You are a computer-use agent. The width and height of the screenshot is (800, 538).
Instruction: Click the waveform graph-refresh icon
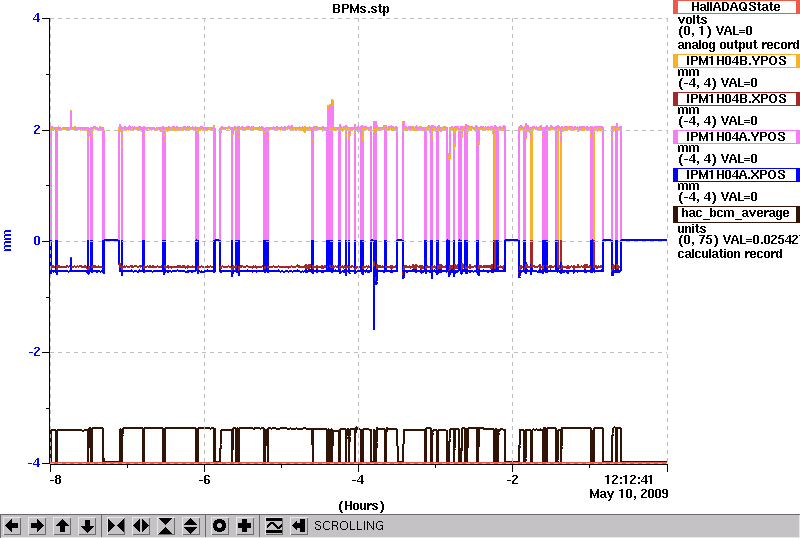coord(274,526)
